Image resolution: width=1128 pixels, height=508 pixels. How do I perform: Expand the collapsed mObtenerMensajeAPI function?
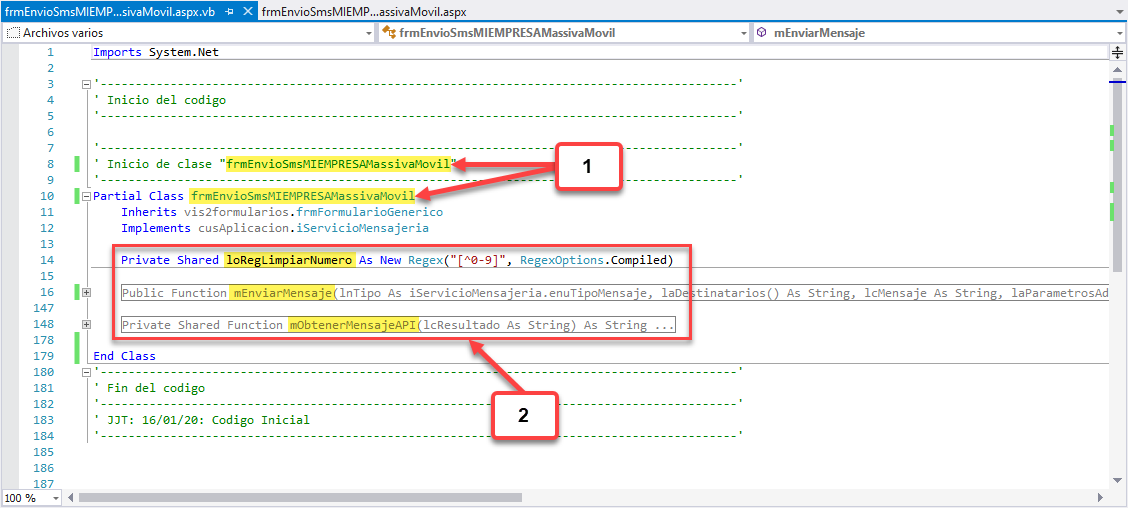86,324
